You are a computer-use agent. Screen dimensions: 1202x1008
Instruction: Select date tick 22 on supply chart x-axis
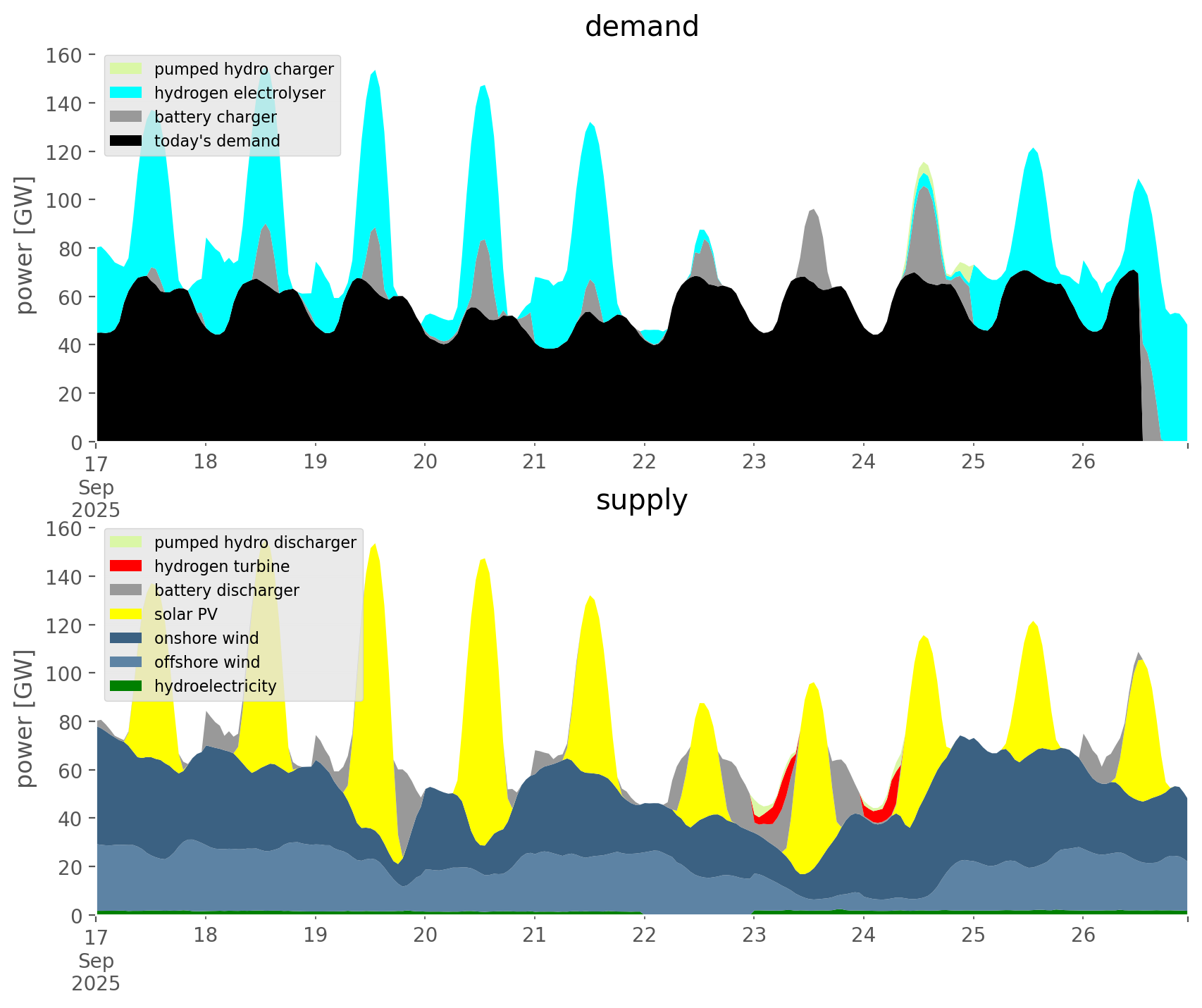click(644, 935)
